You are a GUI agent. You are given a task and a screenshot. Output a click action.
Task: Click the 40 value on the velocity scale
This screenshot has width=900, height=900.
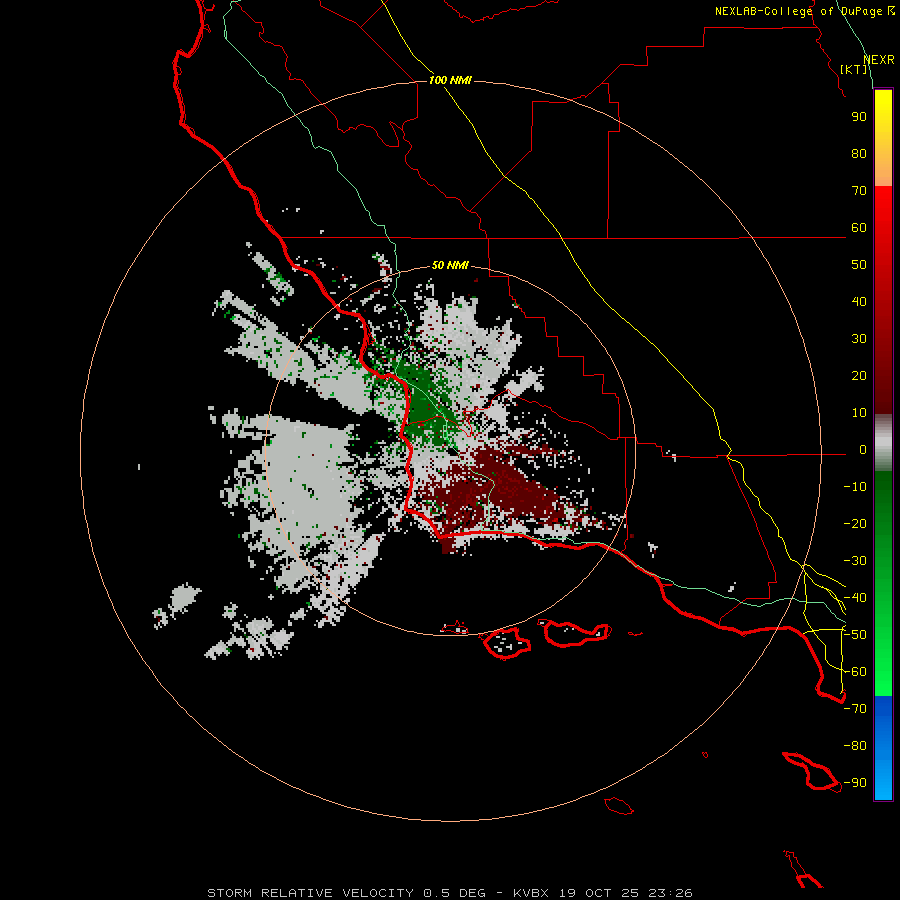(859, 301)
